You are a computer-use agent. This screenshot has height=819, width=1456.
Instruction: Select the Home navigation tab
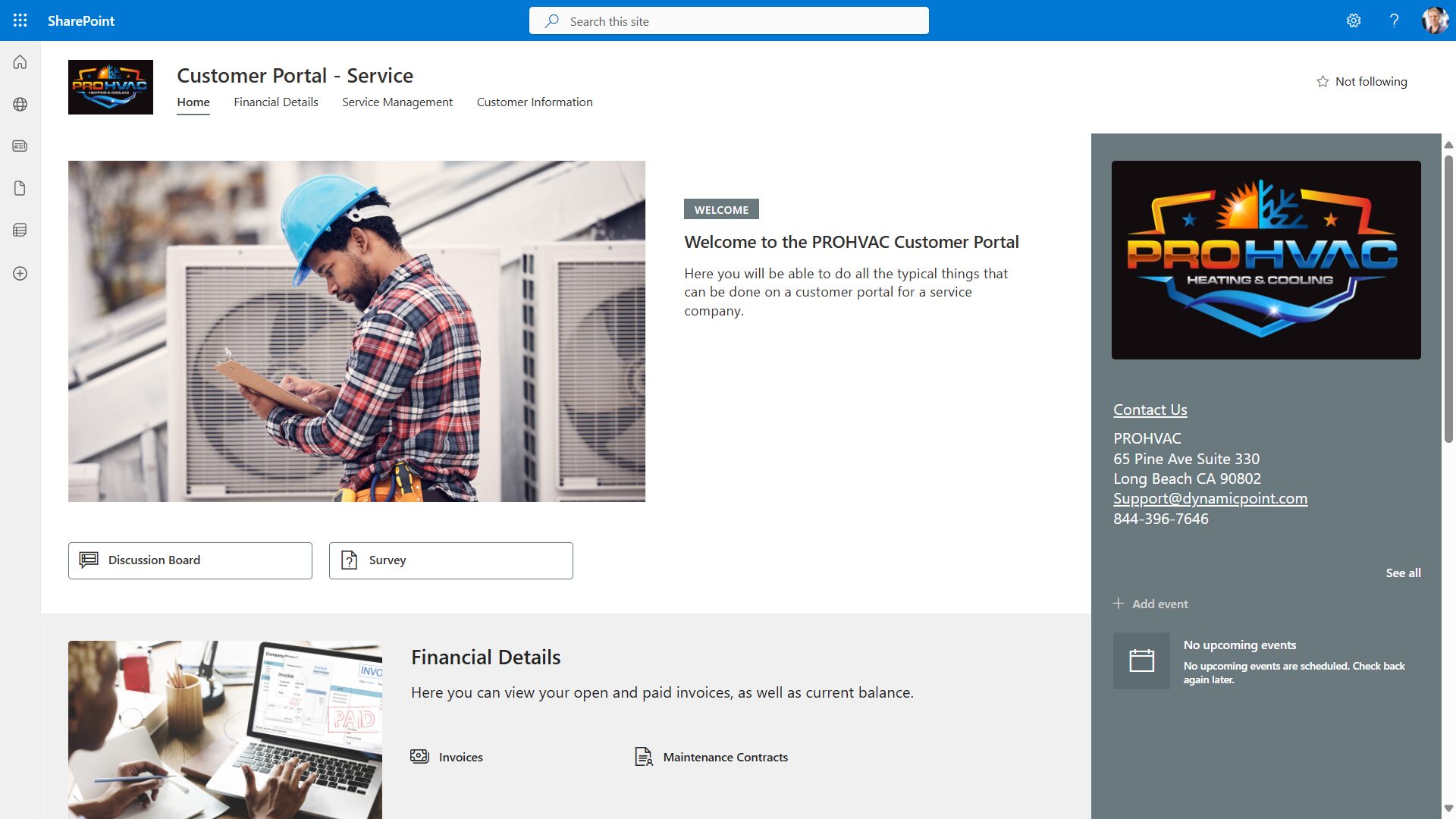click(x=193, y=102)
